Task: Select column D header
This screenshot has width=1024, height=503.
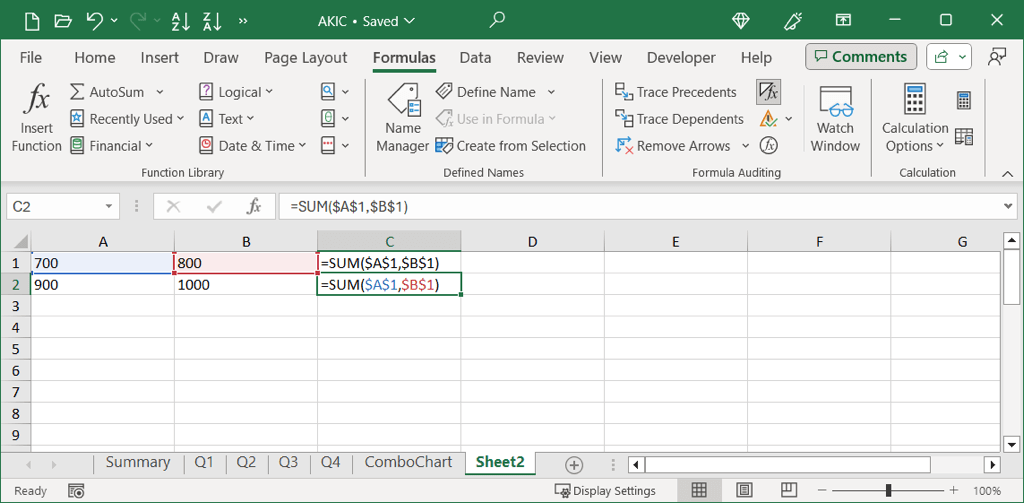Action: click(x=532, y=242)
